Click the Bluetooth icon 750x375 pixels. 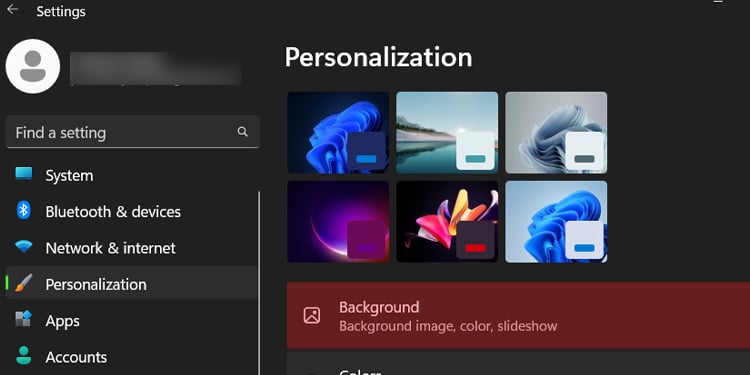[23, 210]
